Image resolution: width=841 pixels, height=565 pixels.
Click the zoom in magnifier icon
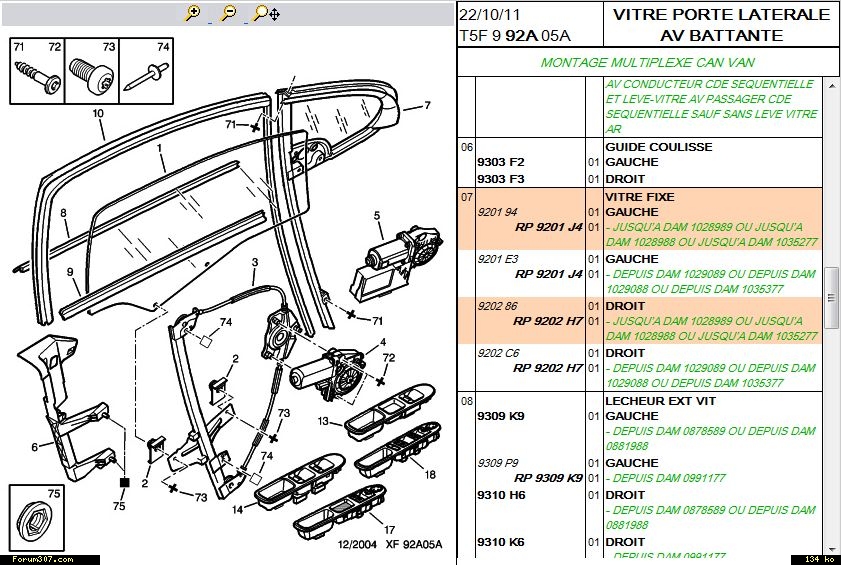(194, 13)
